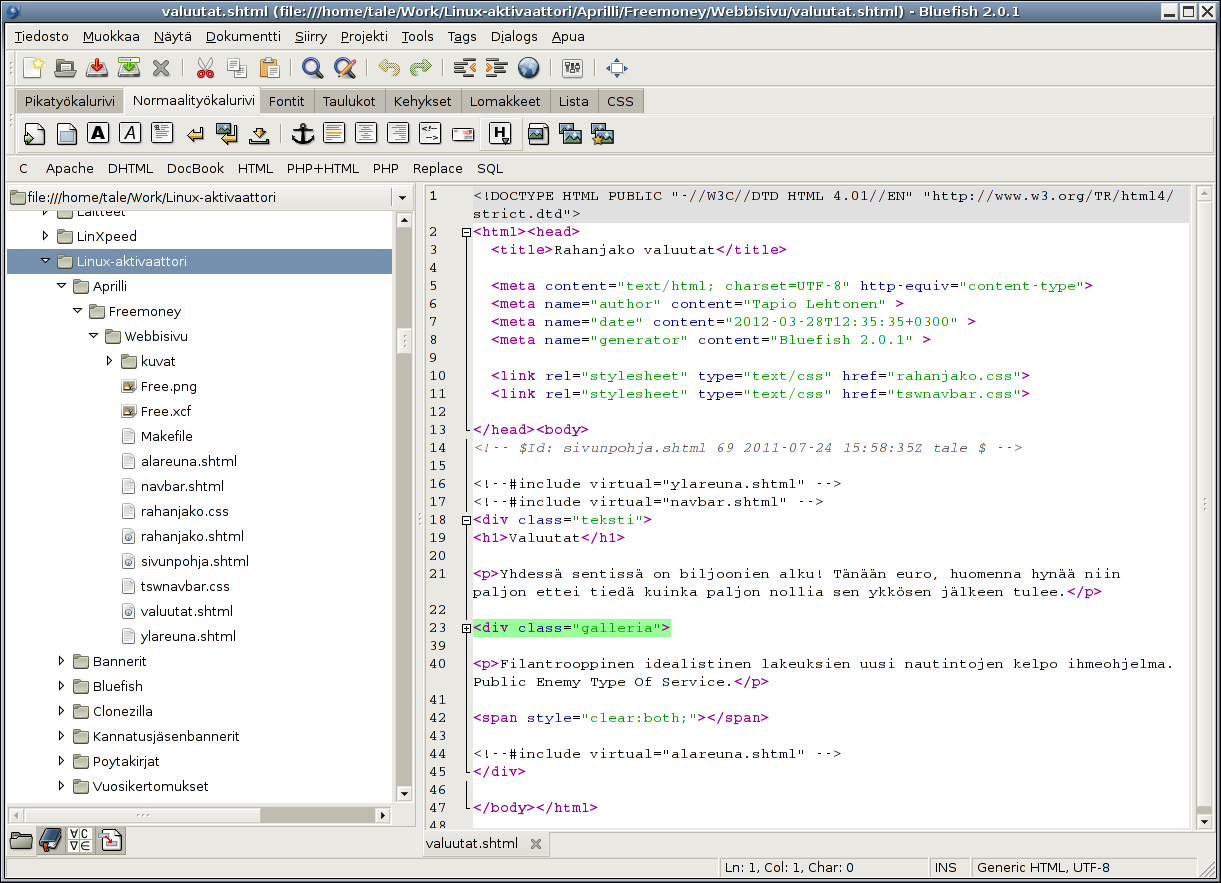The image size is (1221, 883).
Task: Insert an anchor with the anchor icon
Action: click(x=302, y=133)
